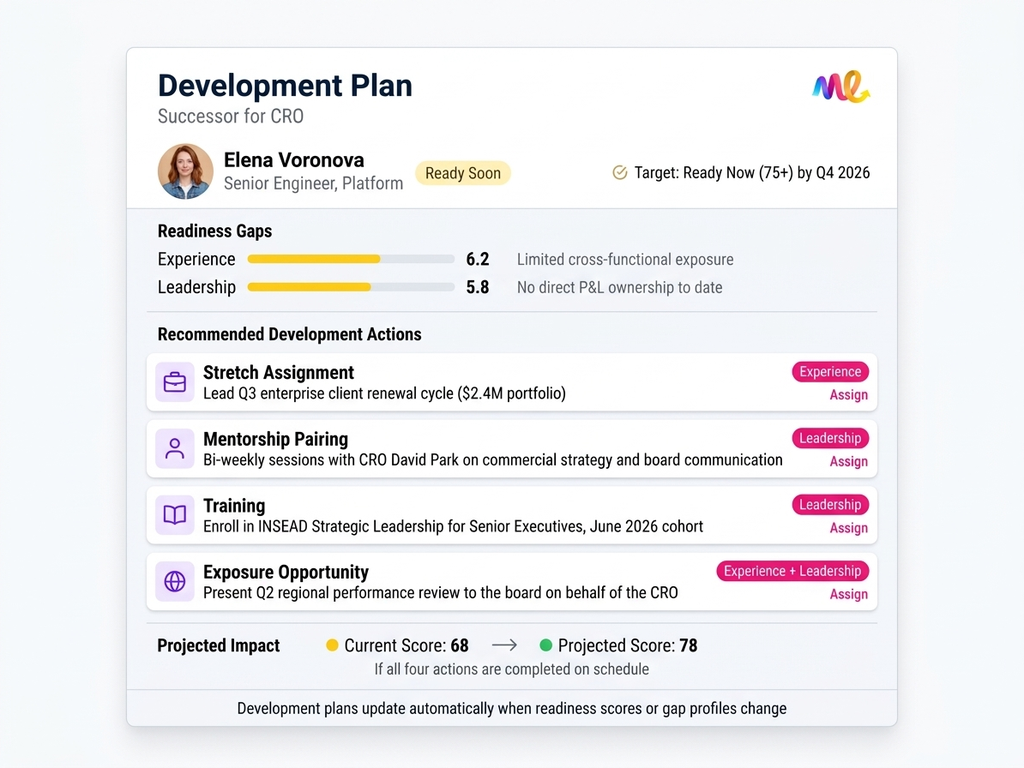
Task: Click the Leadership readiness bar showing 5.8
Action: [350, 287]
